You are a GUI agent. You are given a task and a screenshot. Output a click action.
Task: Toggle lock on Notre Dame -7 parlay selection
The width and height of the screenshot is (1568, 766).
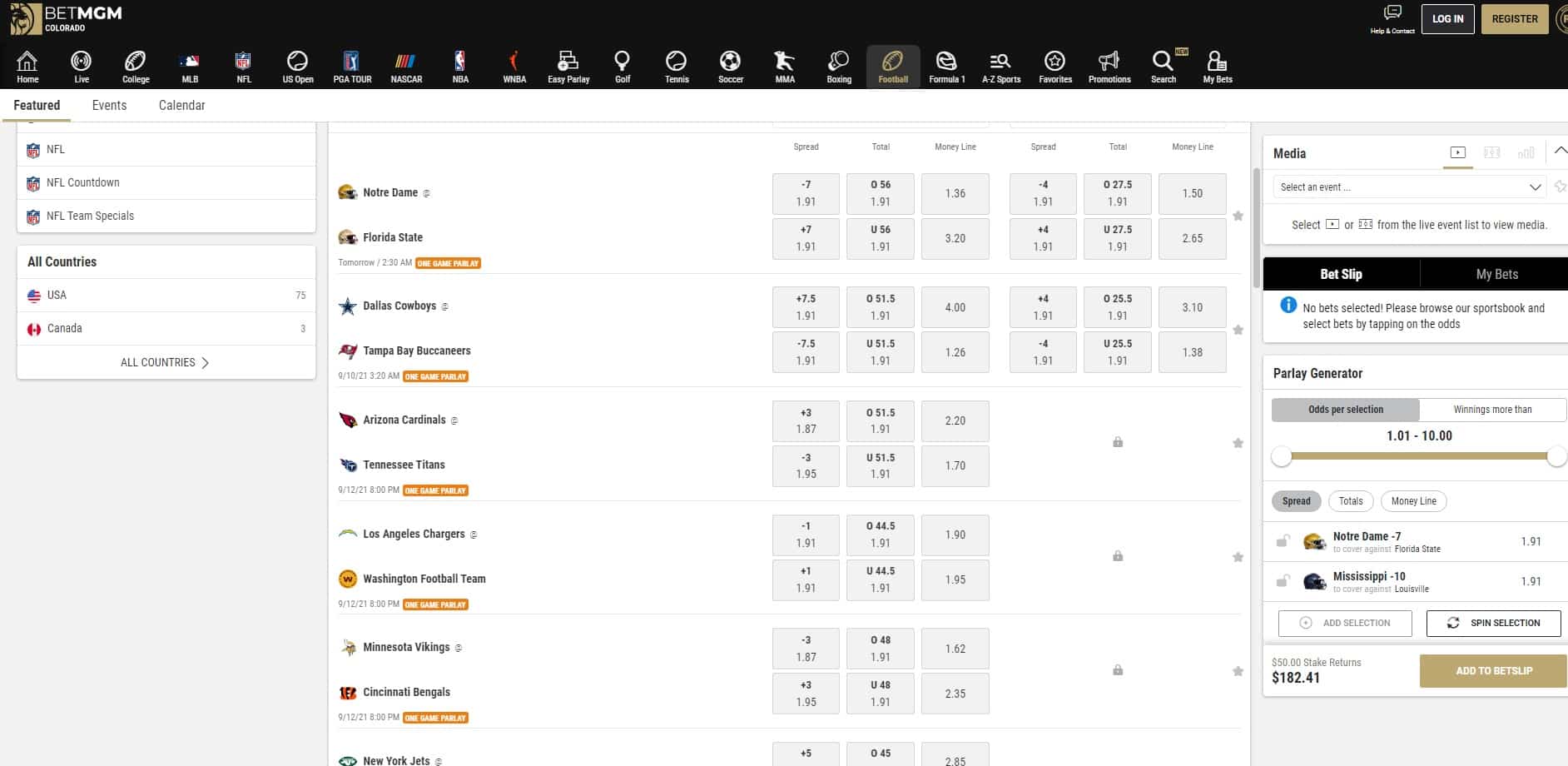[1283, 541]
